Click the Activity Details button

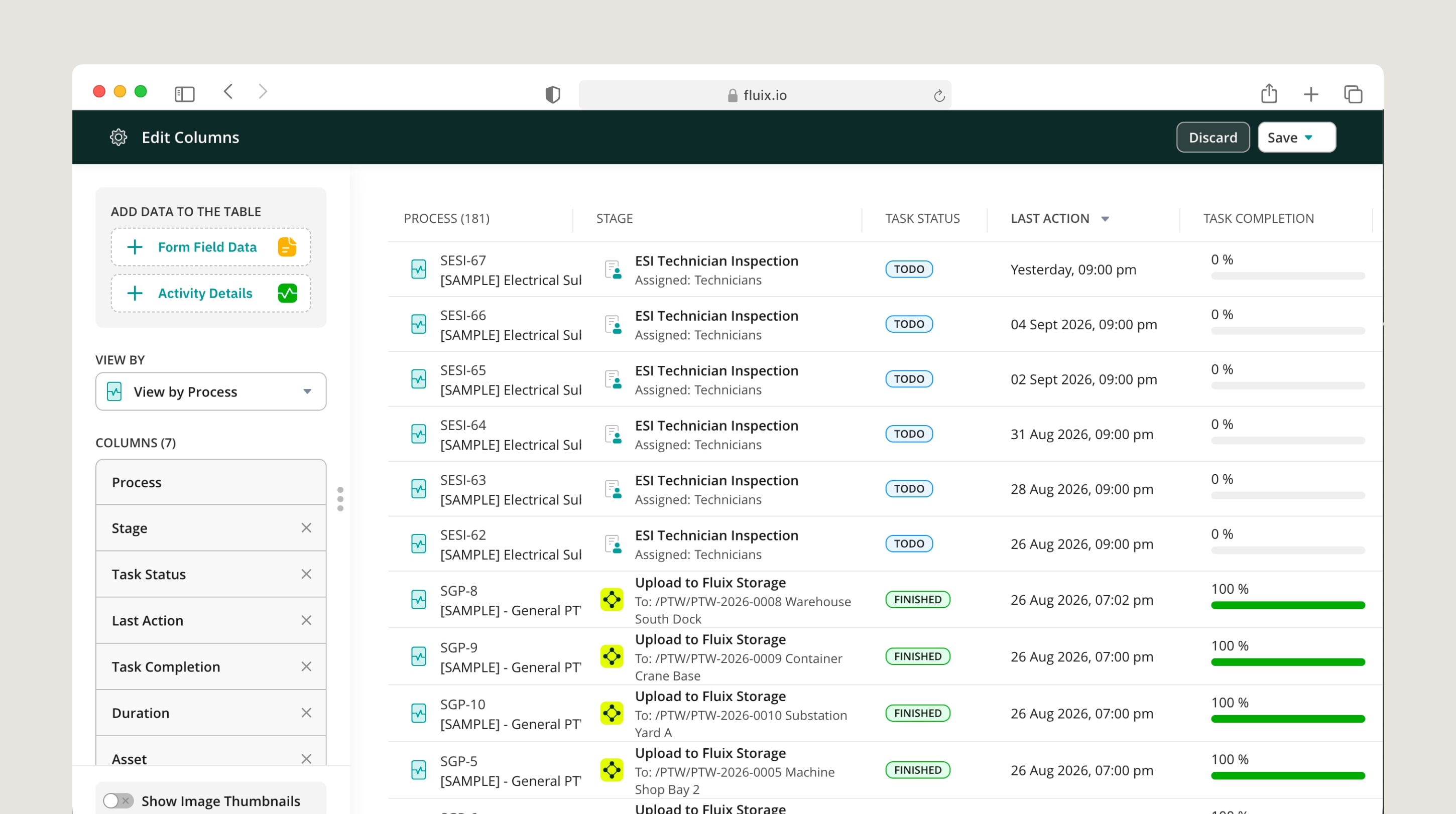click(211, 293)
